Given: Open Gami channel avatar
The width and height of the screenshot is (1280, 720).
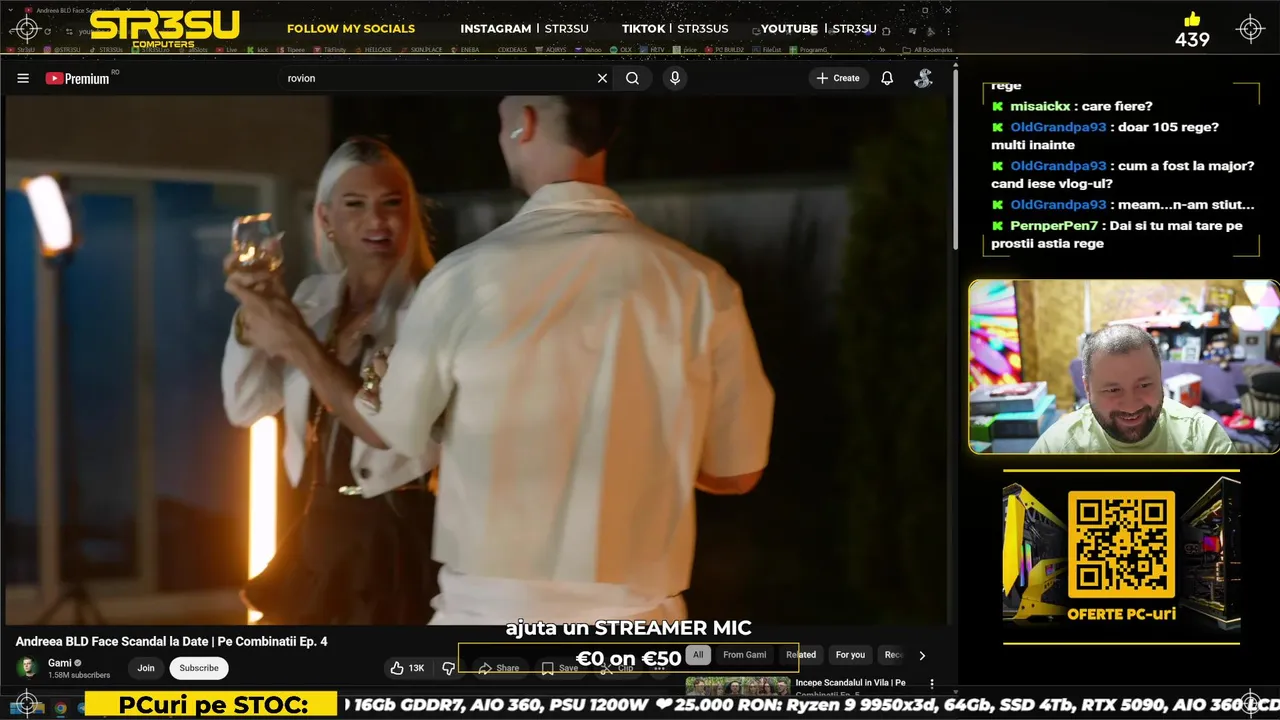Looking at the screenshot, I should pyautogui.click(x=28, y=668).
